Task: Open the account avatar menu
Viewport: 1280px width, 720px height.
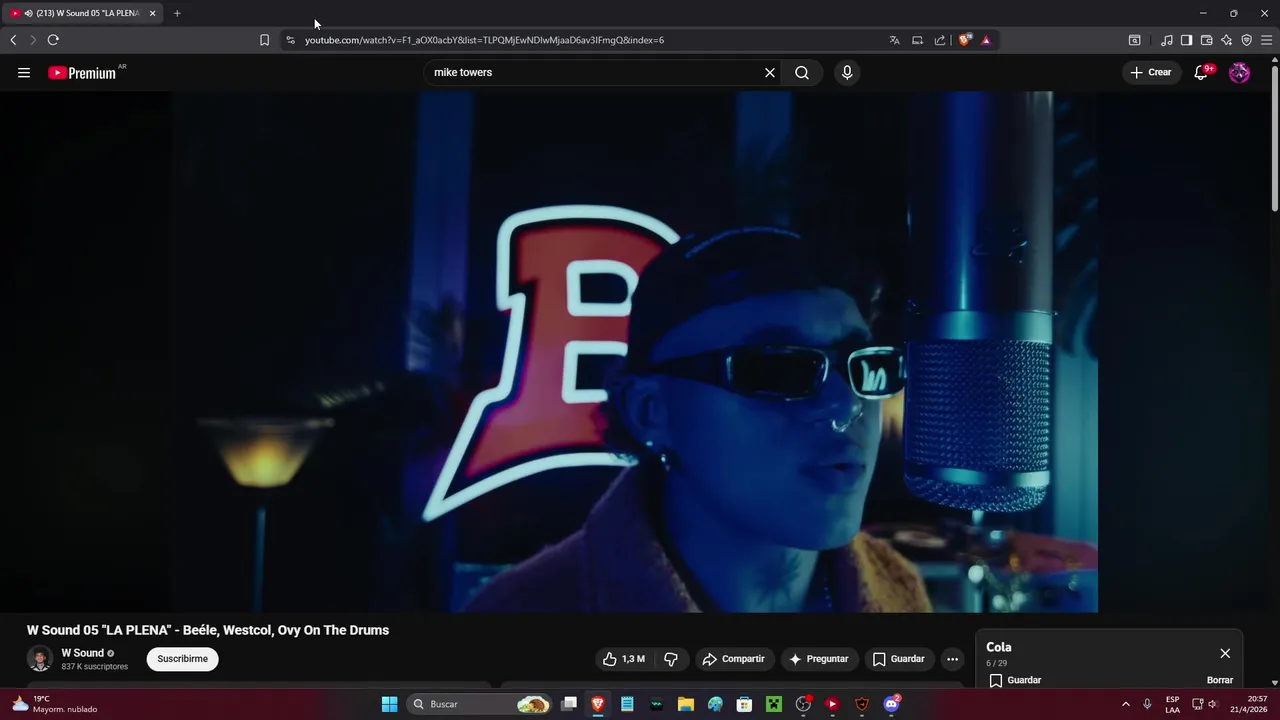Action: tap(1239, 72)
